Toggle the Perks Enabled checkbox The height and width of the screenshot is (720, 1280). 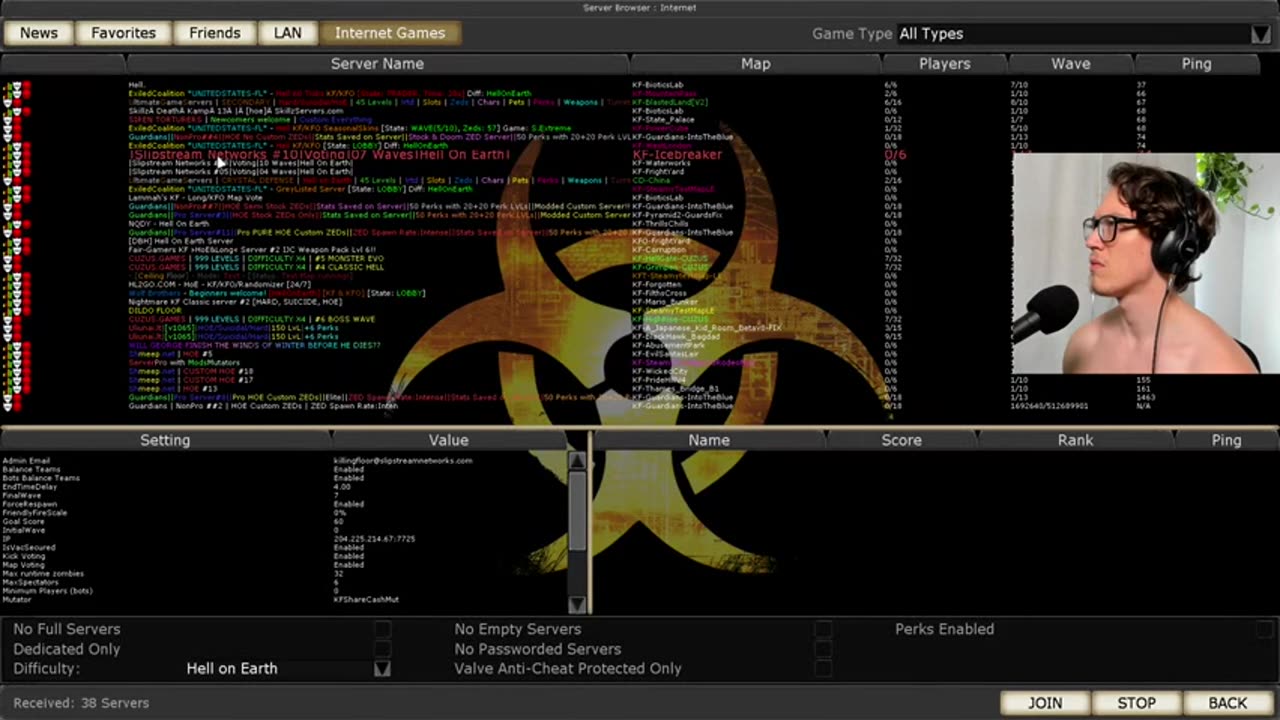[x=1264, y=629]
